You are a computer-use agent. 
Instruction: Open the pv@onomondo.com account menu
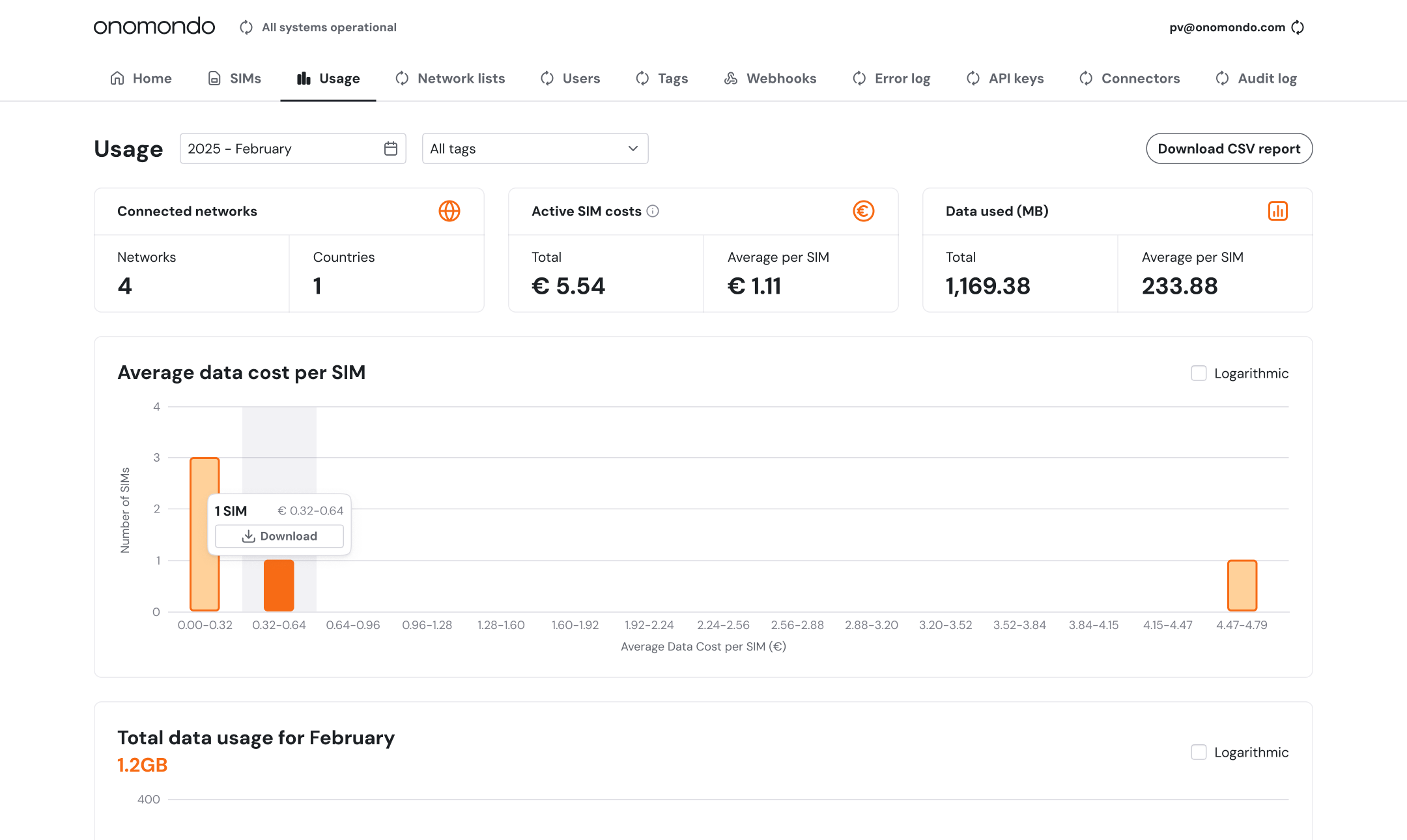coord(1227,27)
